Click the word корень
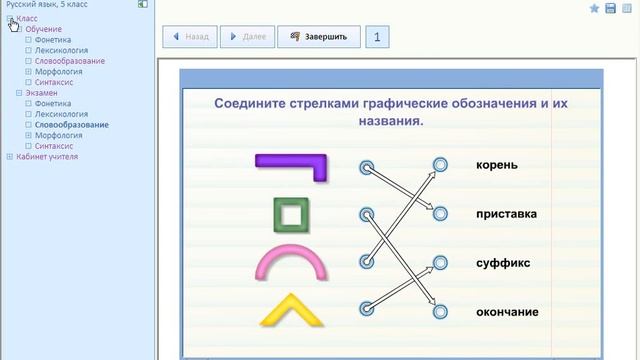This screenshot has height=360, width=640. 497,165
